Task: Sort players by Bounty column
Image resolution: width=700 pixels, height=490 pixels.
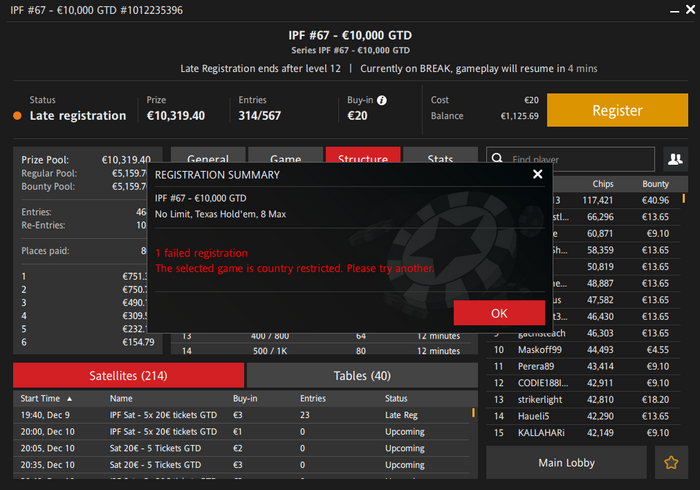Action: pyautogui.click(x=655, y=184)
